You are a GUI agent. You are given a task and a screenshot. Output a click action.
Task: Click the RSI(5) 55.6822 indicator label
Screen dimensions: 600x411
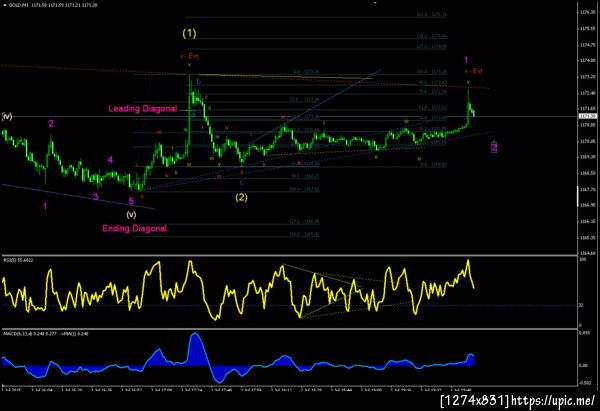pyautogui.click(x=18, y=260)
